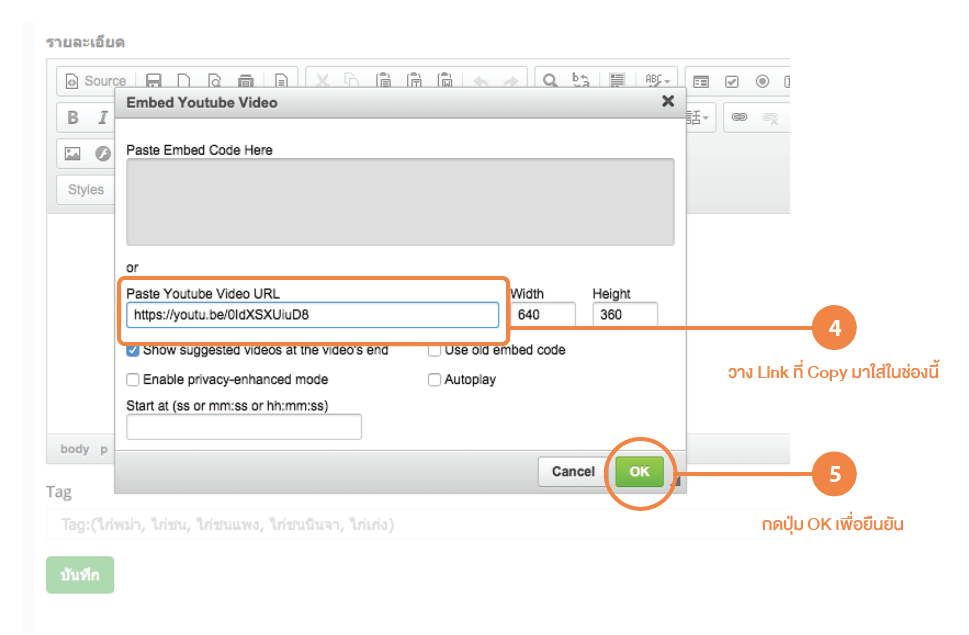This screenshot has width=969, height=635.
Task: Click the Save disk toolbar icon
Action: (154, 81)
